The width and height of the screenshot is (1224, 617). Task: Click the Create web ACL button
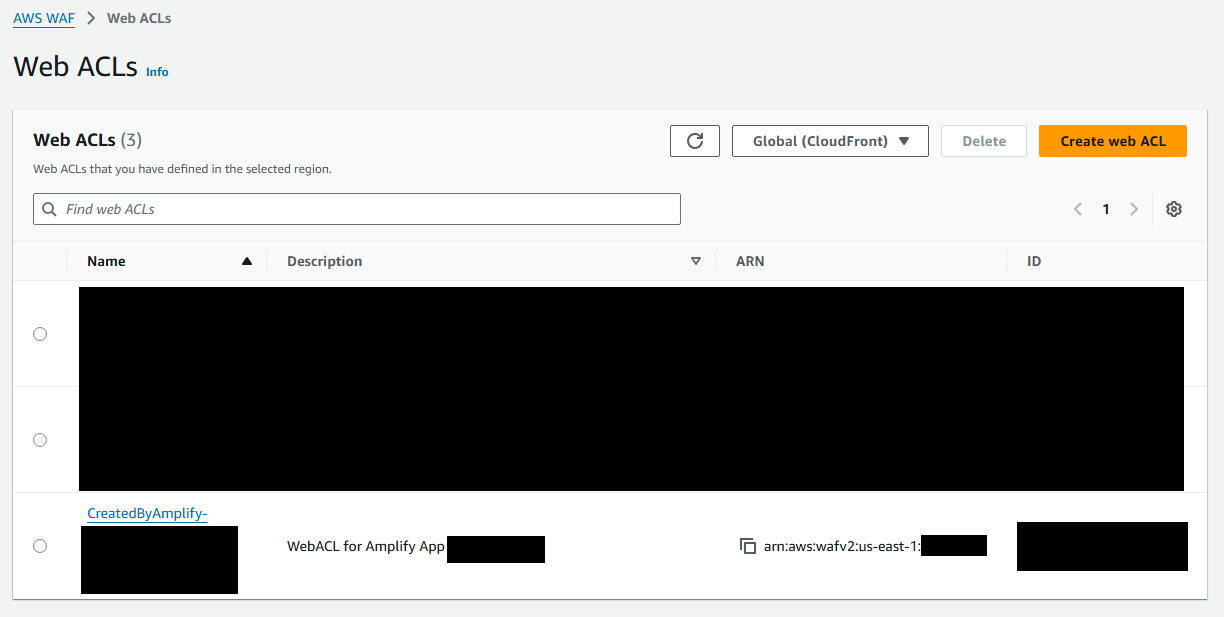(x=1113, y=141)
